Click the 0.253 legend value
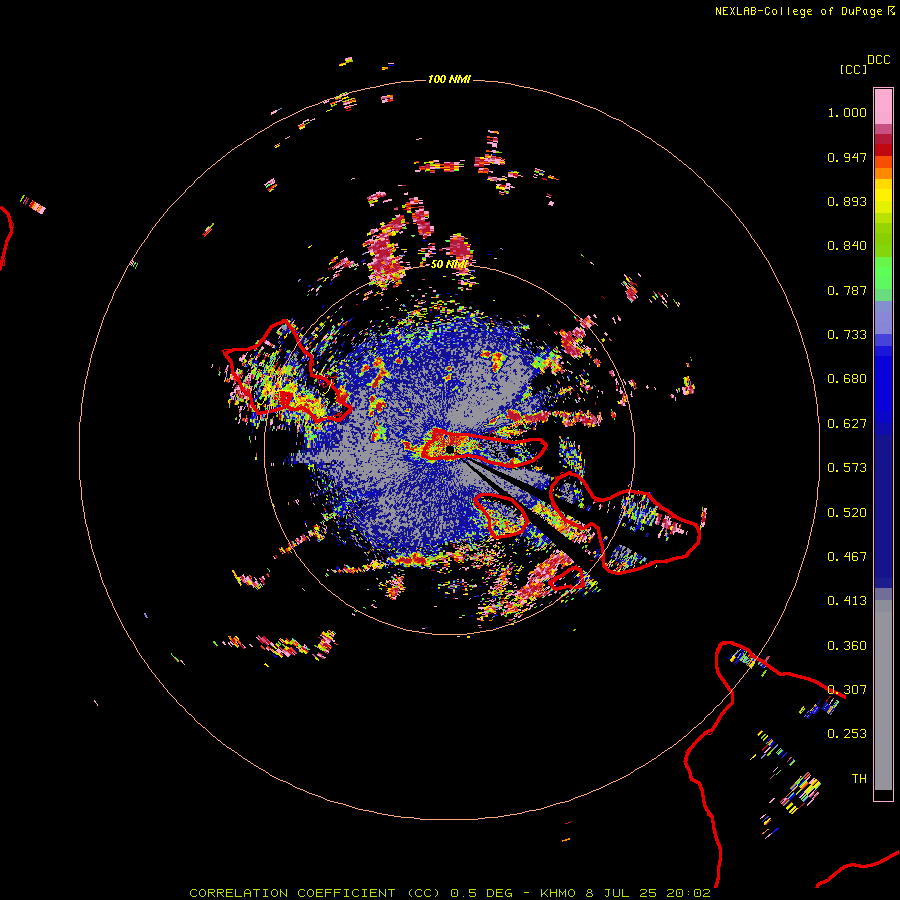900x900 pixels. [x=847, y=734]
